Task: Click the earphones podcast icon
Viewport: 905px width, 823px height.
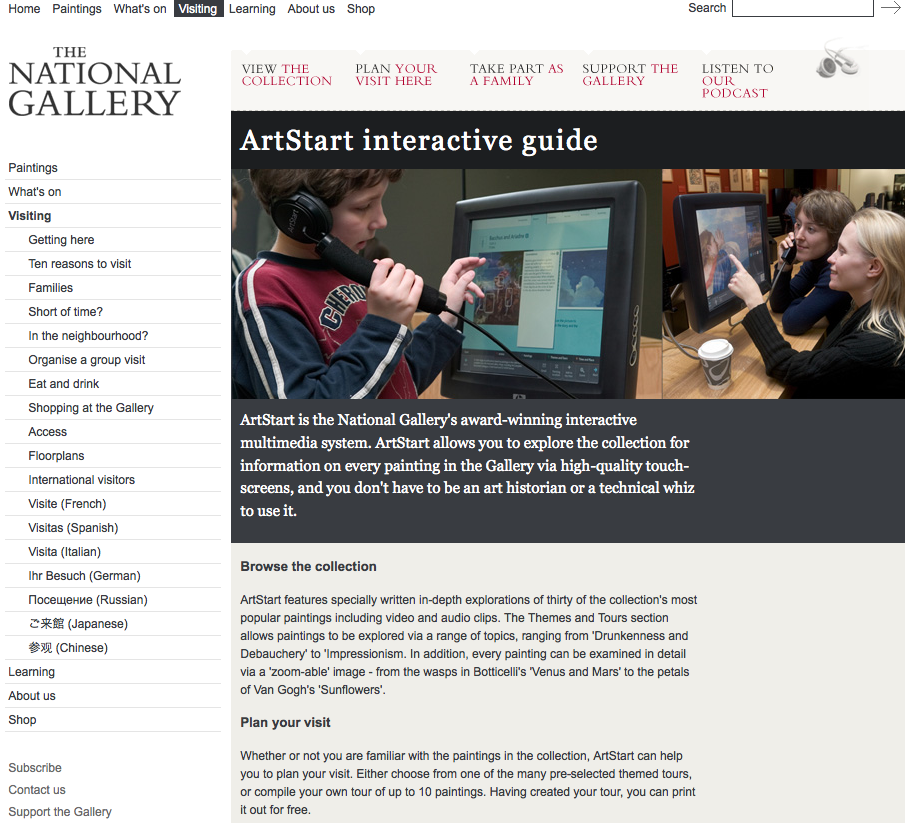Action: pyautogui.click(x=838, y=59)
